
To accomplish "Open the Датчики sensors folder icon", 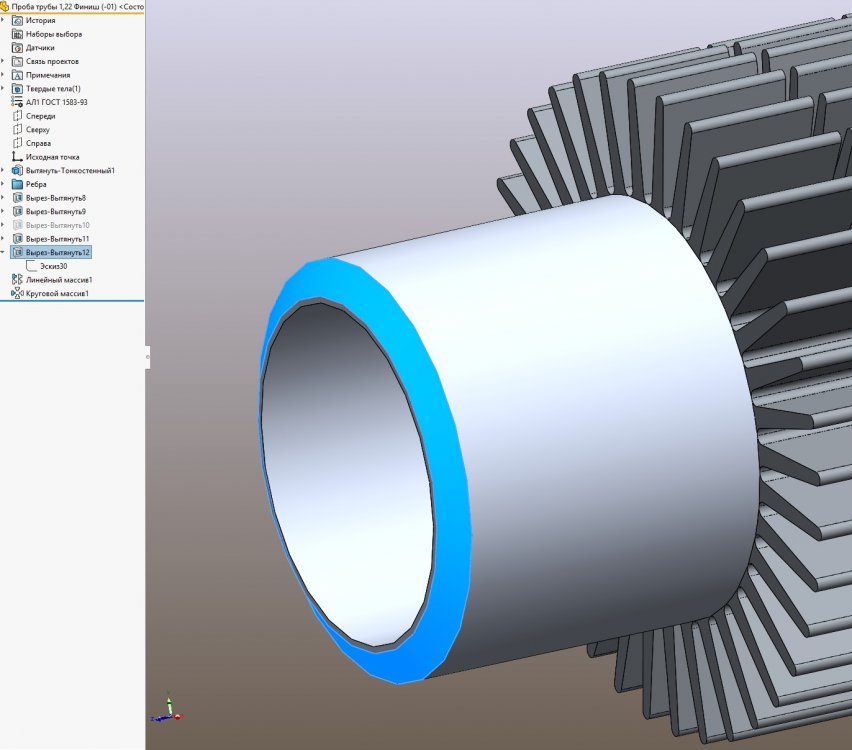I will pyautogui.click(x=17, y=47).
